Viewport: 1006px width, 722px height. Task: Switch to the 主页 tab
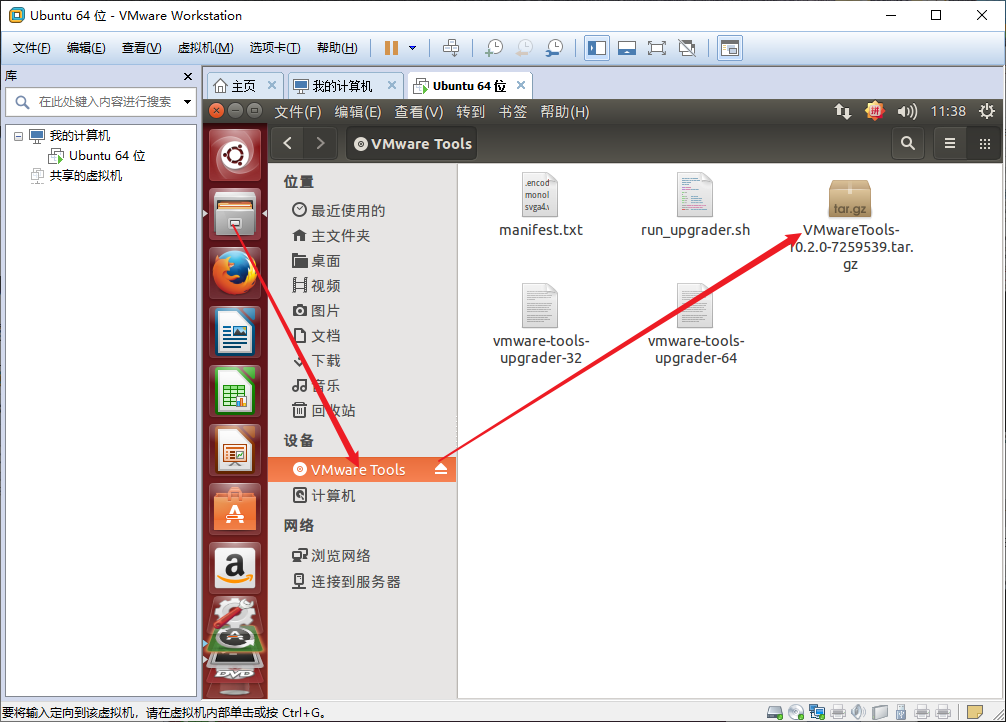(240, 84)
